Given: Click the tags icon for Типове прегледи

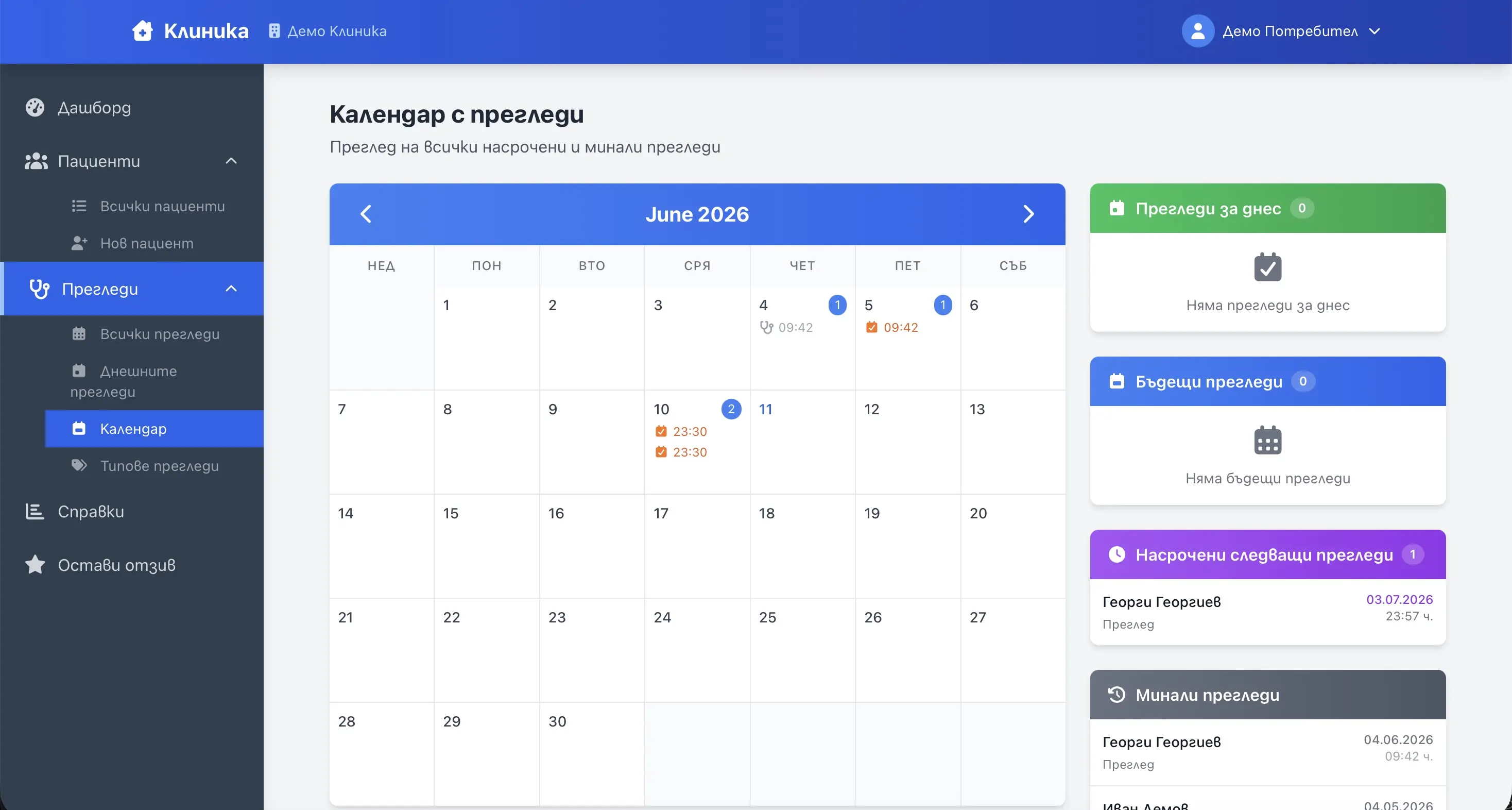Looking at the screenshot, I should click(x=79, y=465).
